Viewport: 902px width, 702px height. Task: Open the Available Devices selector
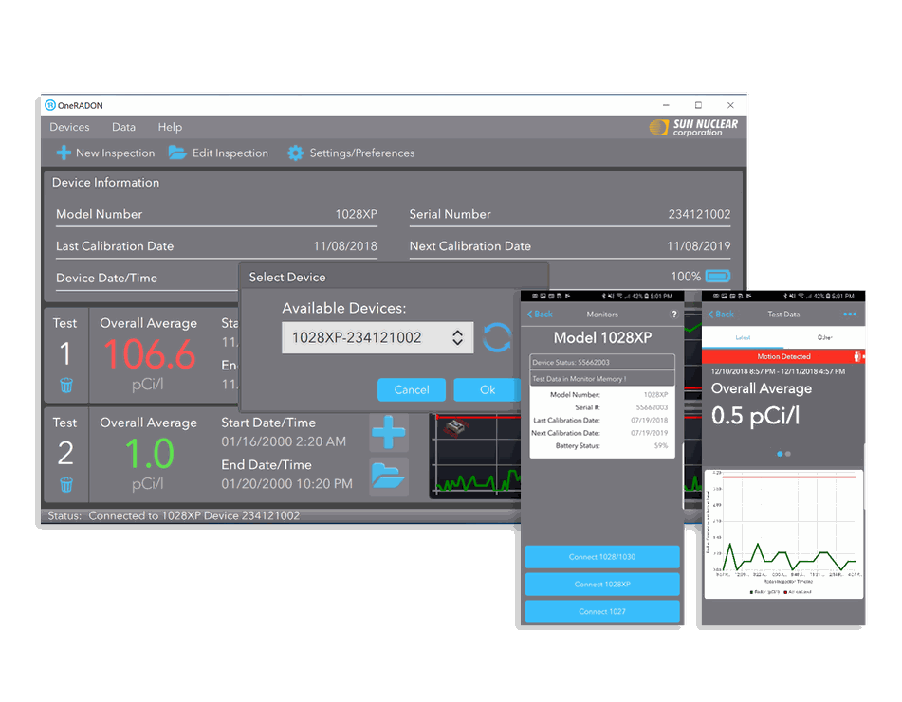pyautogui.click(x=377, y=337)
